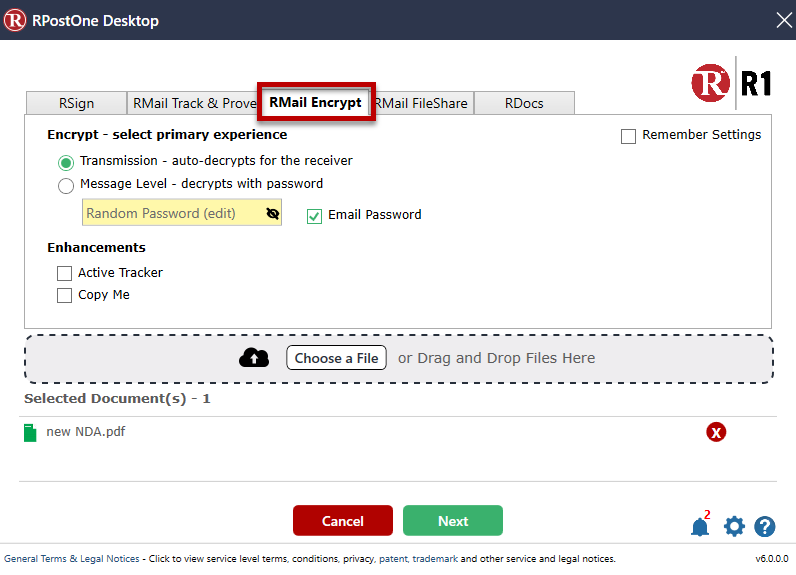Click the Choose a File button
The image size is (796, 575).
click(x=336, y=358)
